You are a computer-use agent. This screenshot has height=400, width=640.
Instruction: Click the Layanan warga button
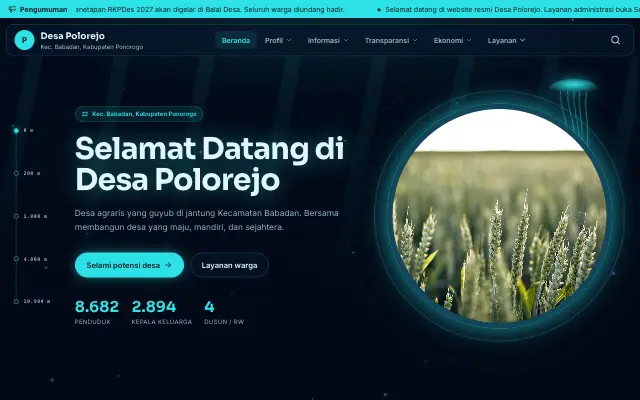[229, 265]
